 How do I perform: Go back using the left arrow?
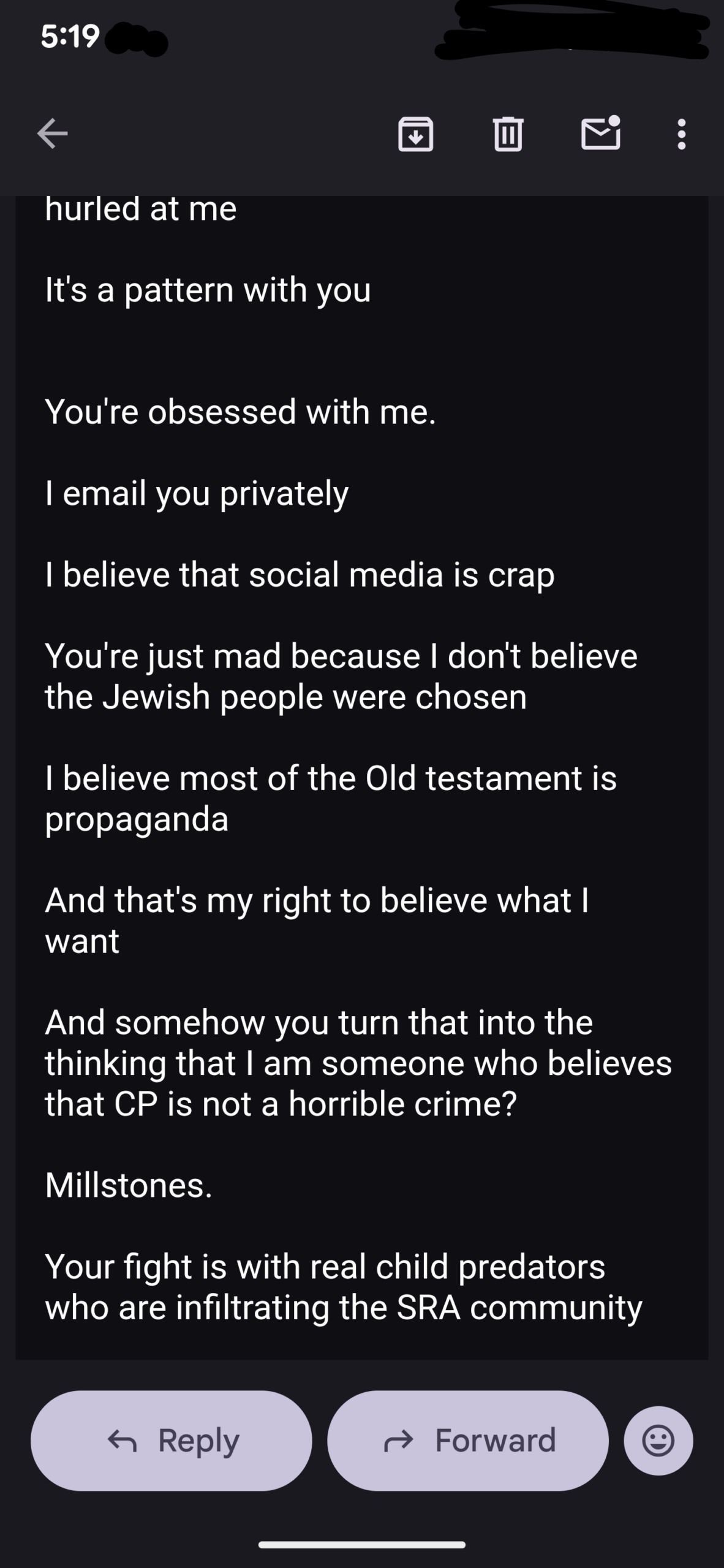point(53,134)
